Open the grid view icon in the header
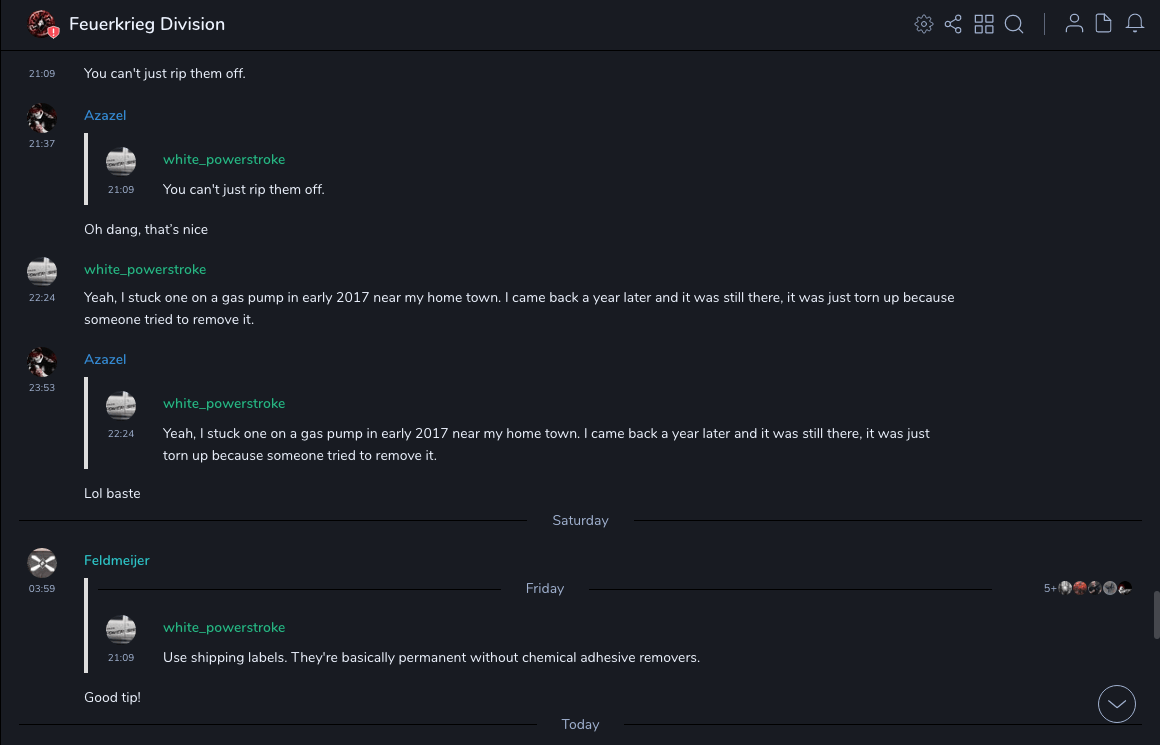The width and height of the screenshot is (1160, 745). (x=984, y=24)
